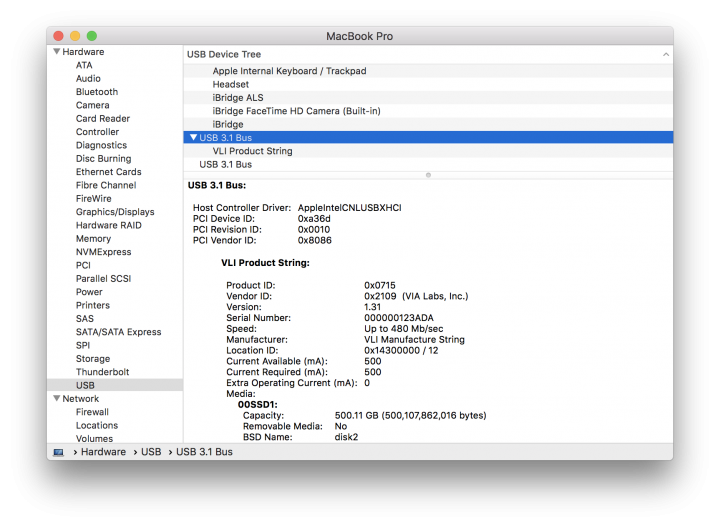Viewport: 720px width, 527px height.
Task: Open the Bluetooth hardware section
Action: point(97,92)
